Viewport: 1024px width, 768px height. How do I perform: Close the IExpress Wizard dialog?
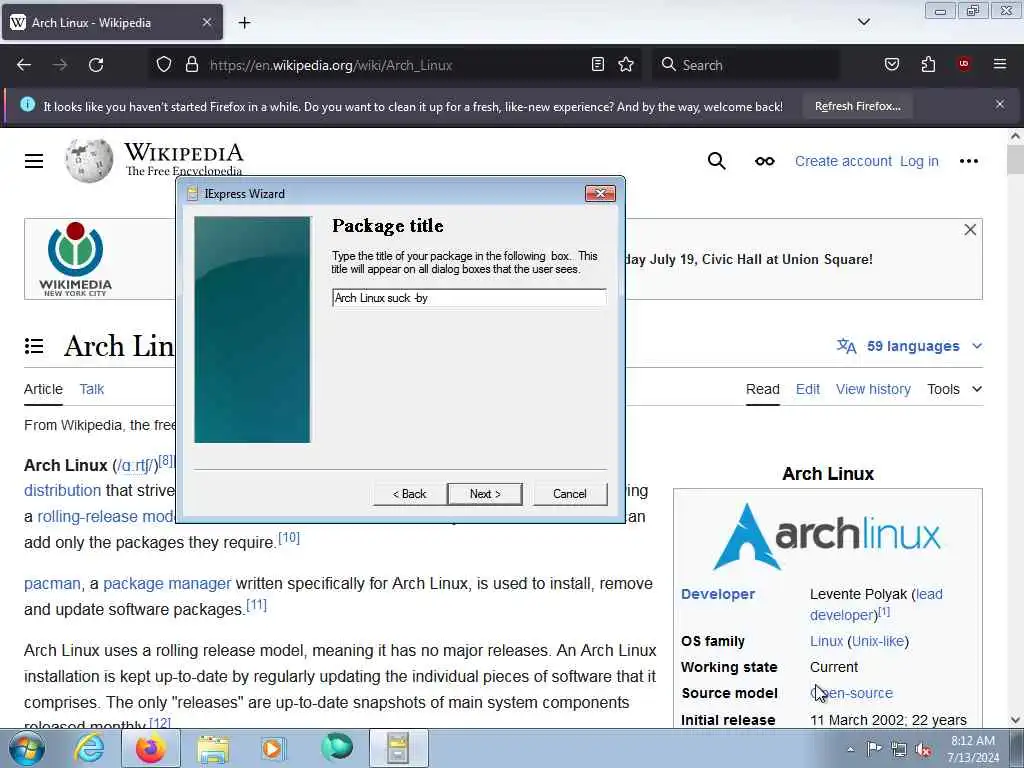point(600,193)
